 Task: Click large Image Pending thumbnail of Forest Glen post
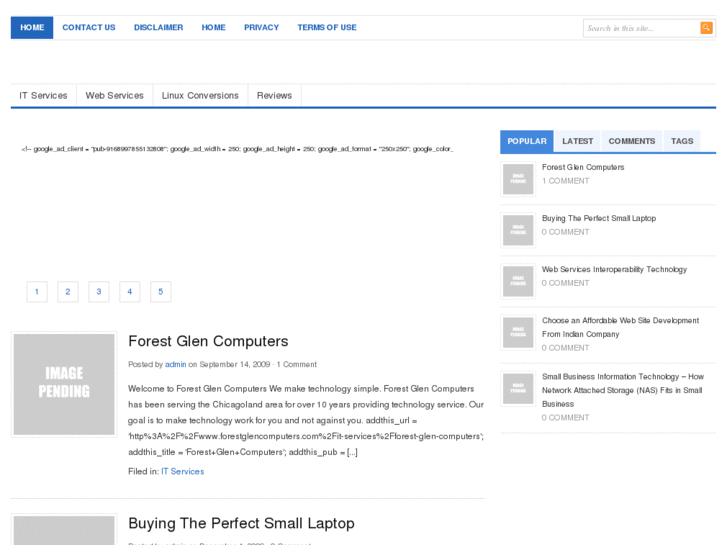(x=64, y=385)
